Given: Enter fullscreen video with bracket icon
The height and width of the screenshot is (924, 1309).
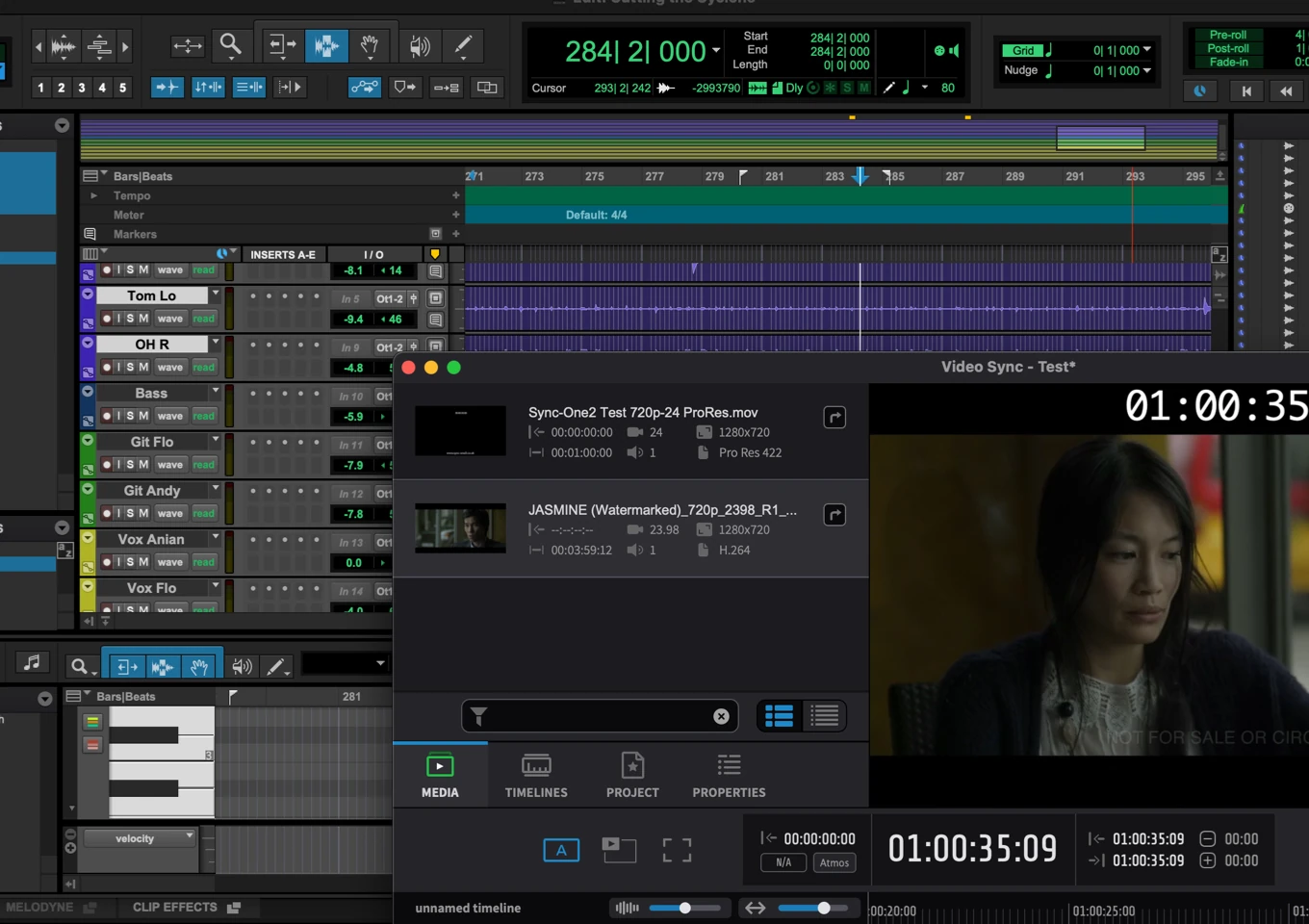Looking at the screenshot, I should click(677, 850).
